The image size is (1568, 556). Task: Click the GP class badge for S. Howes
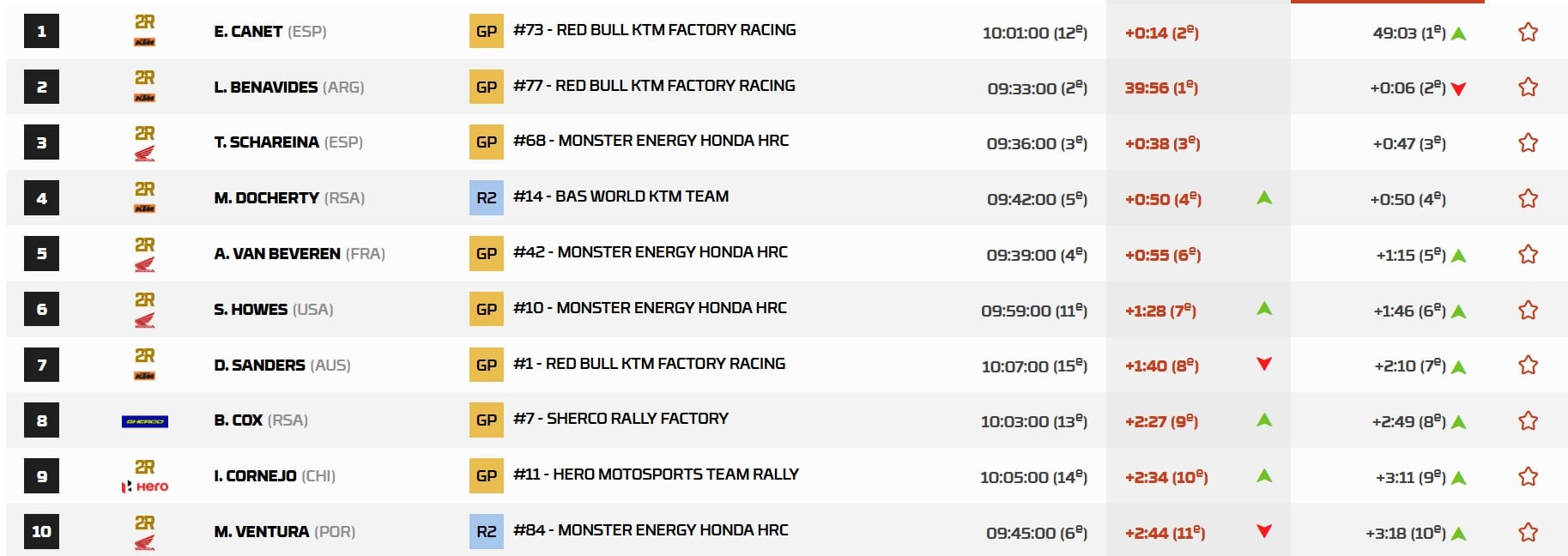pos(486,309)
